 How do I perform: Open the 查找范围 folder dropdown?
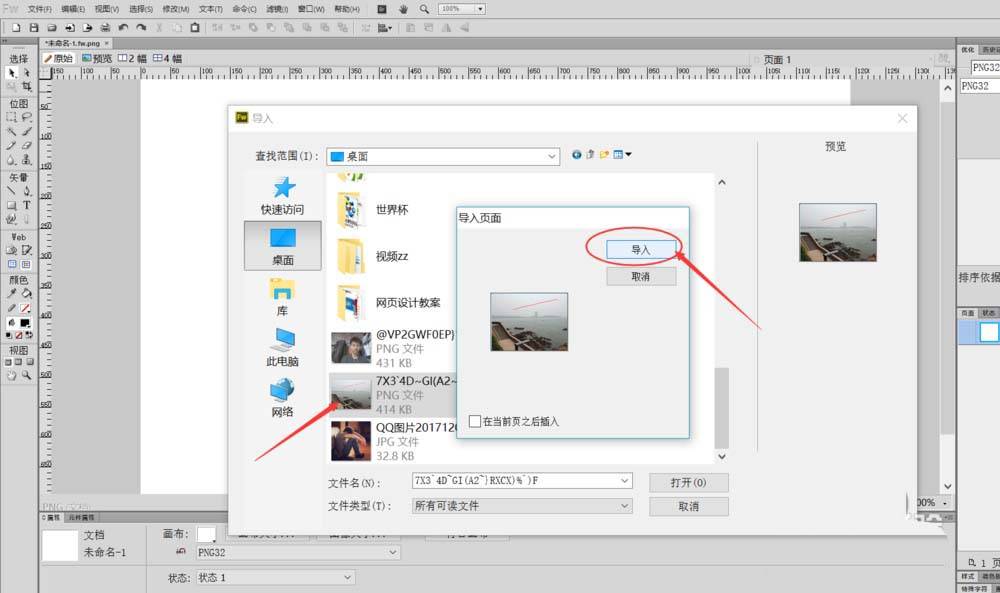click(x=552, y=156)
